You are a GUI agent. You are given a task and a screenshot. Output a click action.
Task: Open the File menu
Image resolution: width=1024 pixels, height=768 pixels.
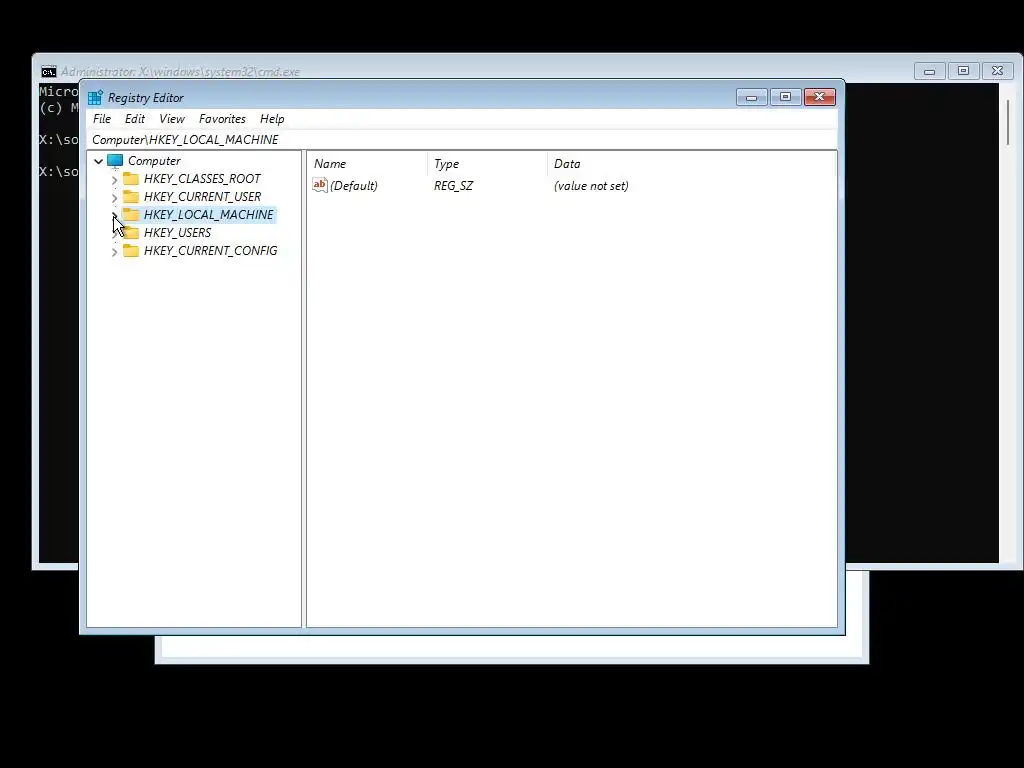tap(102, 119)
